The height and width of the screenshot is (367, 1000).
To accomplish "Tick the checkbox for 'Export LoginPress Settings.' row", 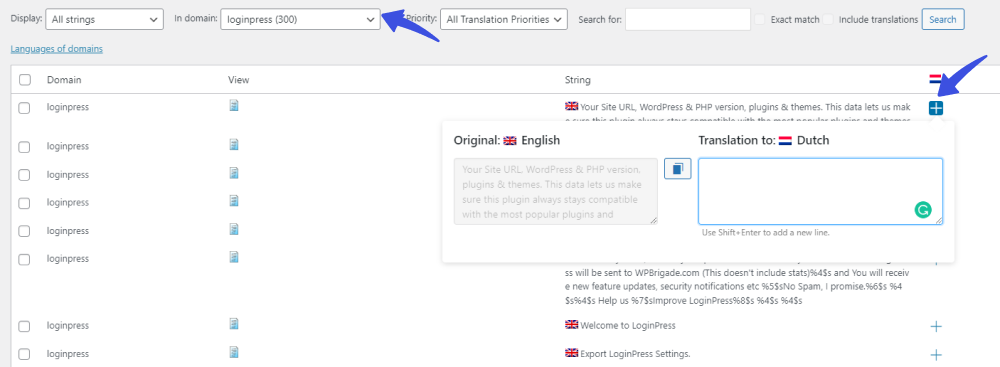I will point(25,354).
